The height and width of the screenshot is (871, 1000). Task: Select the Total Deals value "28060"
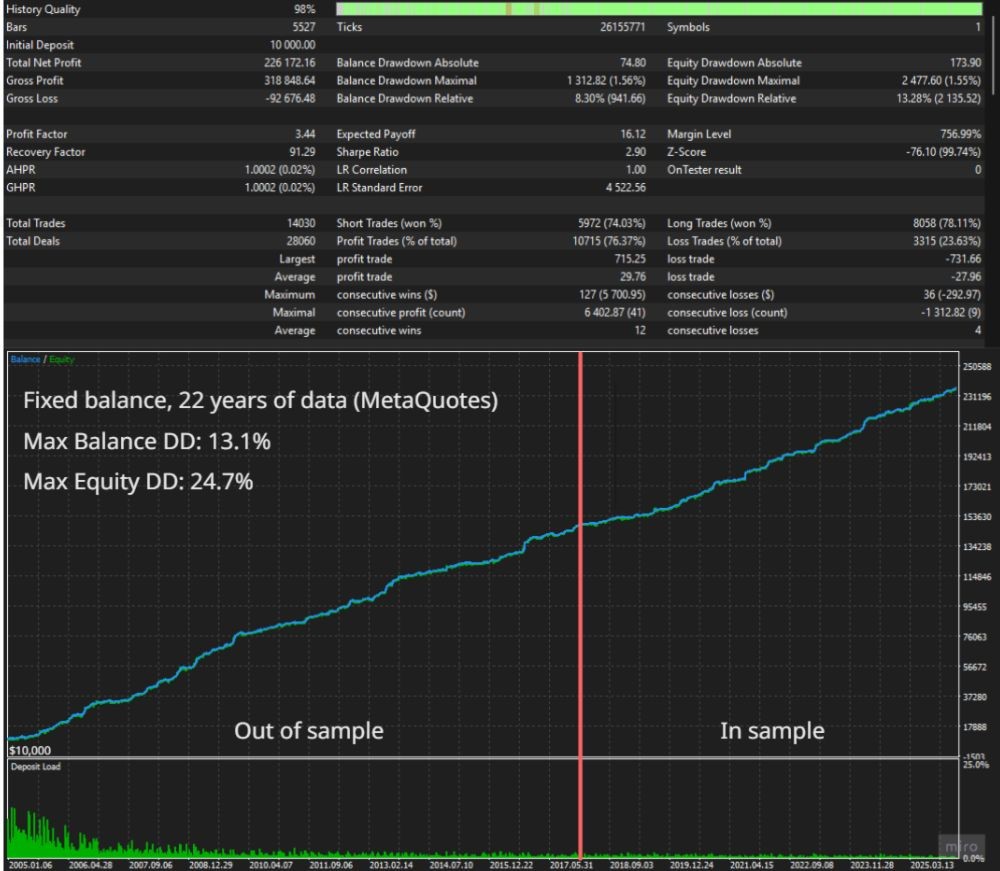[301, 241]
